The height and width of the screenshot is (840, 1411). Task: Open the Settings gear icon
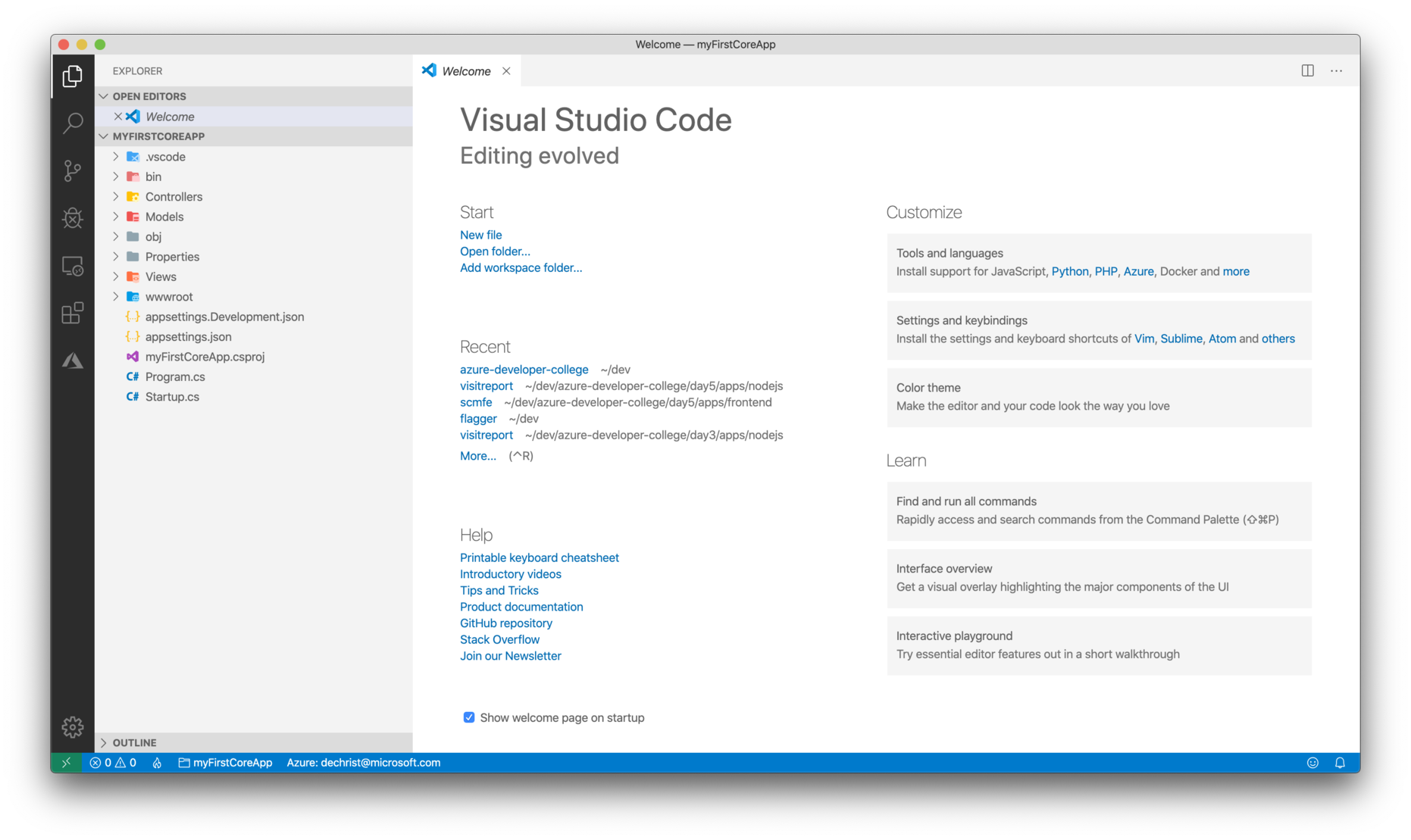[72, 726]
